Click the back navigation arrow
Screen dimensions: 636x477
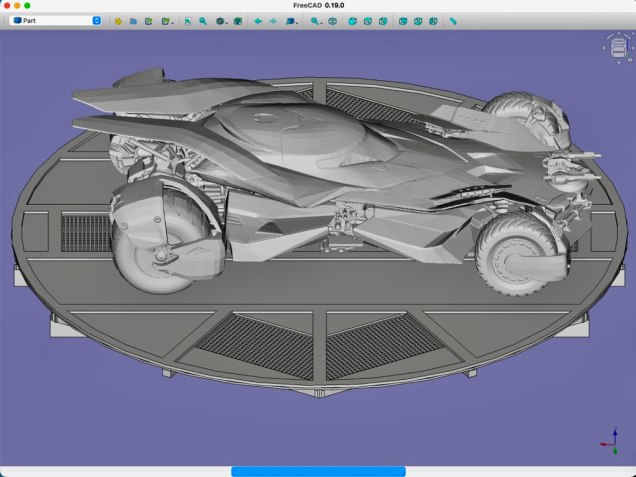(258, 20)
